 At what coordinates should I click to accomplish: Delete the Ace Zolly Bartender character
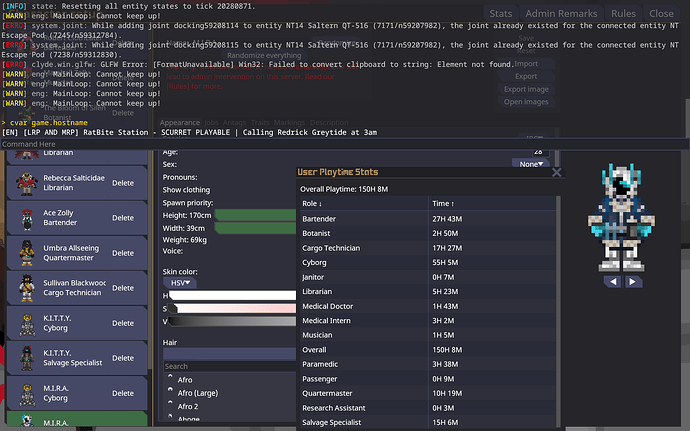point(122,218)
